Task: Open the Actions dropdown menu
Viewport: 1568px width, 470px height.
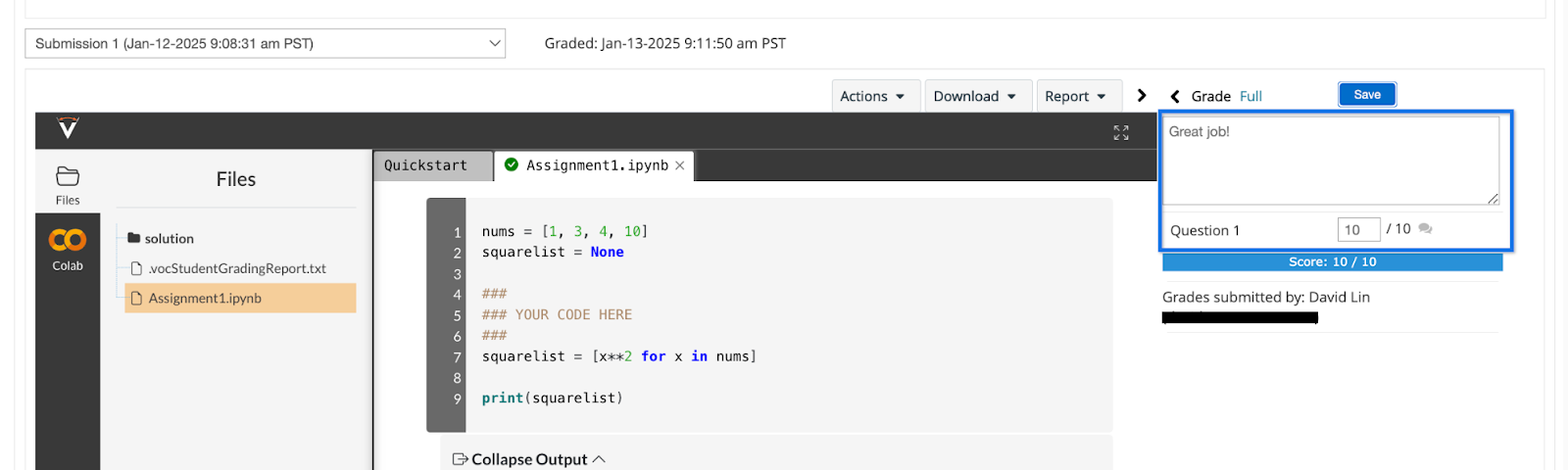Action: [875, 96]
